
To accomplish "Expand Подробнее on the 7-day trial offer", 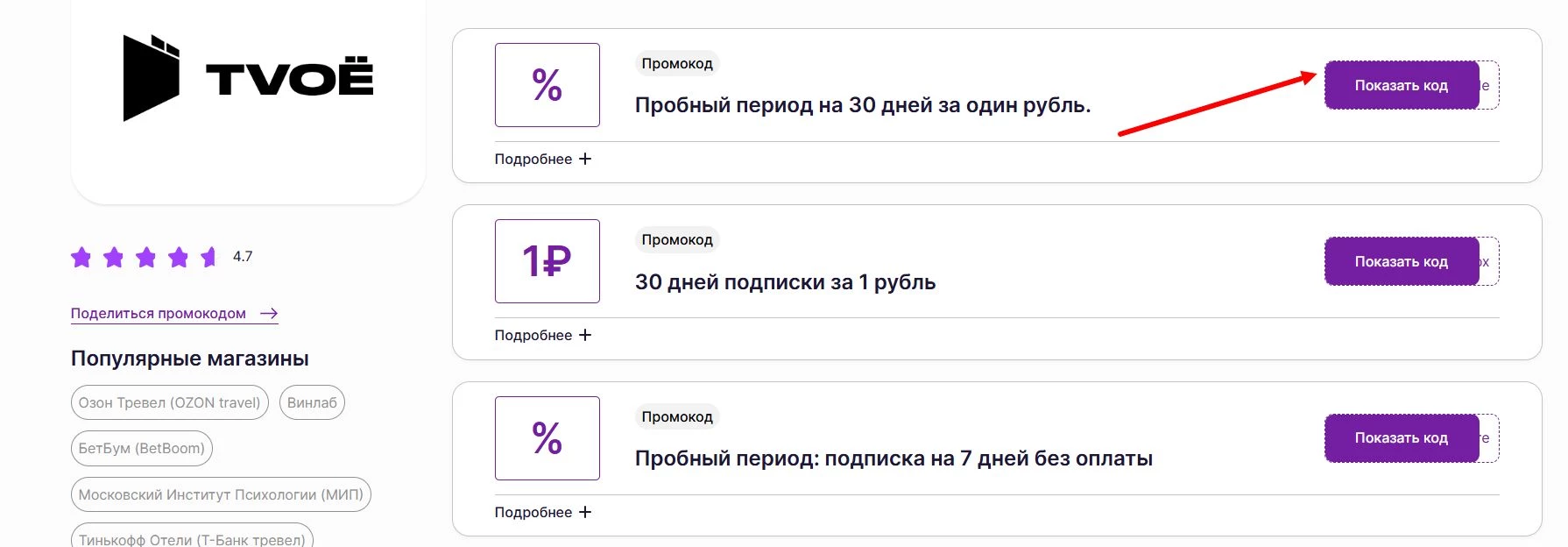I will 543,512.
